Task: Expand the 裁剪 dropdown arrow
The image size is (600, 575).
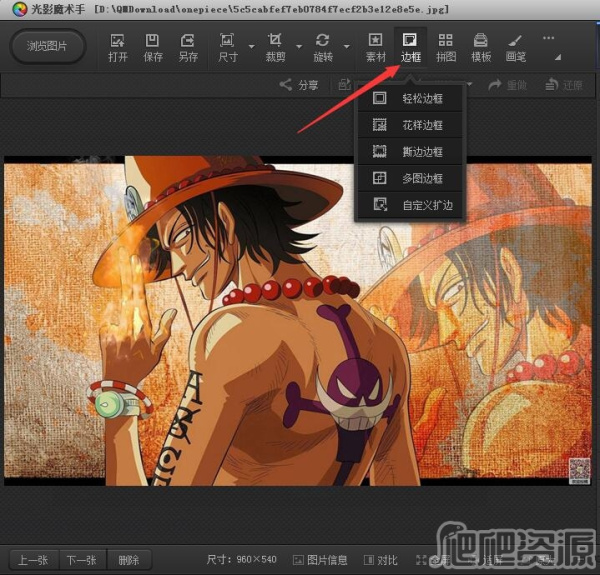Action: click(299, 47)
